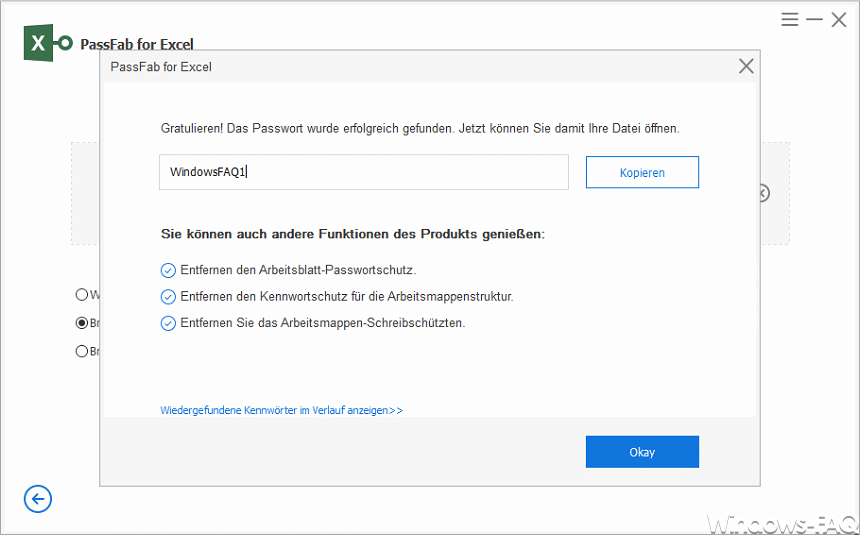Open Wiedergefundene Kennwörter im Verlauf anzeigen link
Viewport: 860px width, 535px height.
tap(281, 410)
